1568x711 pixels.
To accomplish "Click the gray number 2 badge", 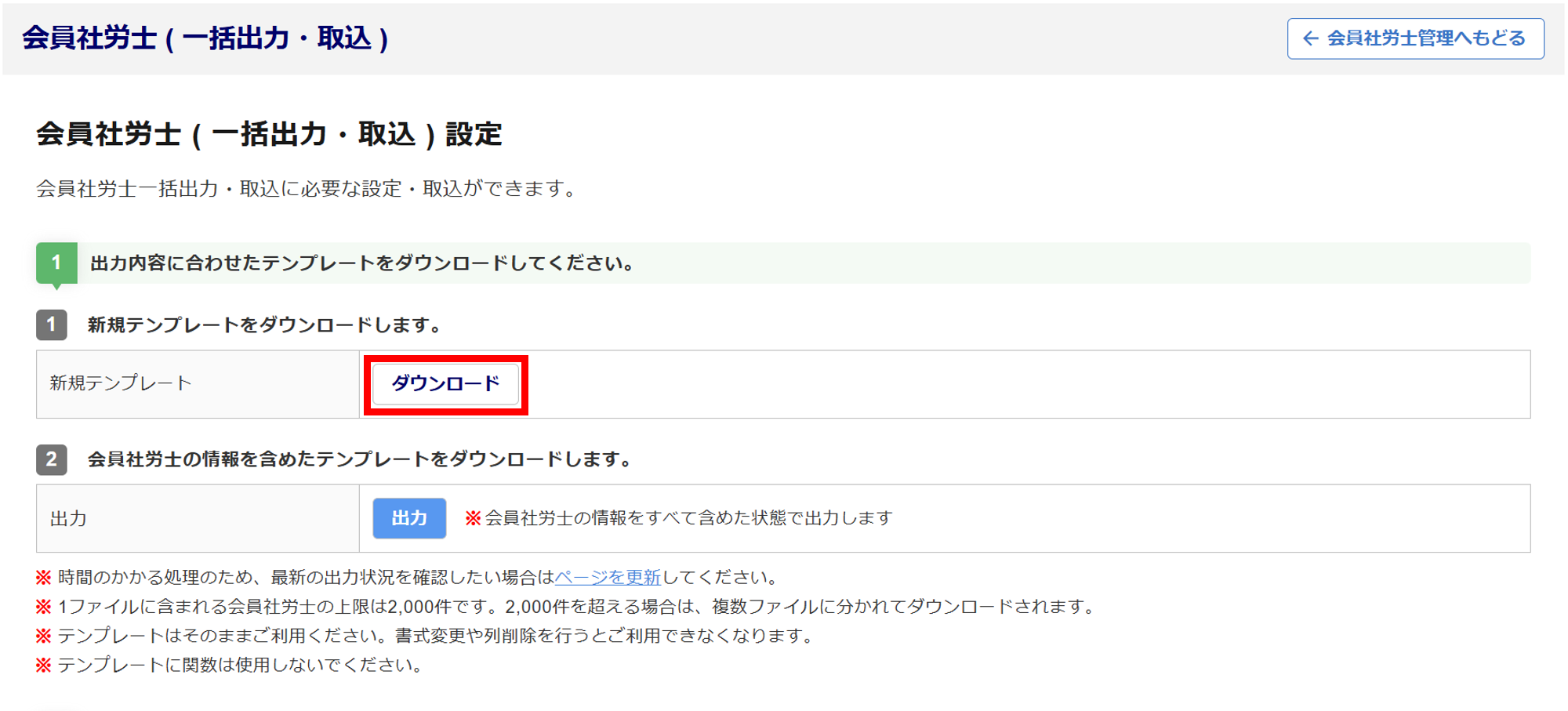I will pyautogui.click(x=52, y=459).
